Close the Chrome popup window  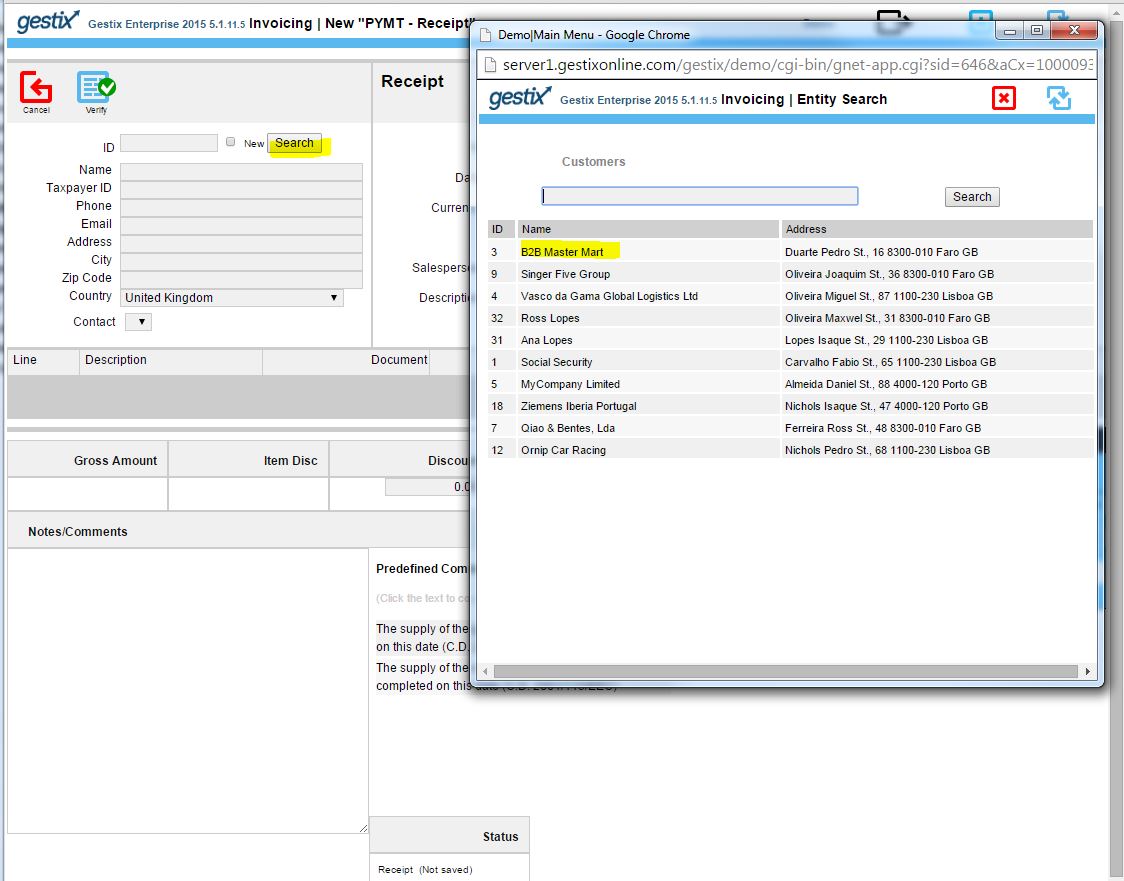1073,30
